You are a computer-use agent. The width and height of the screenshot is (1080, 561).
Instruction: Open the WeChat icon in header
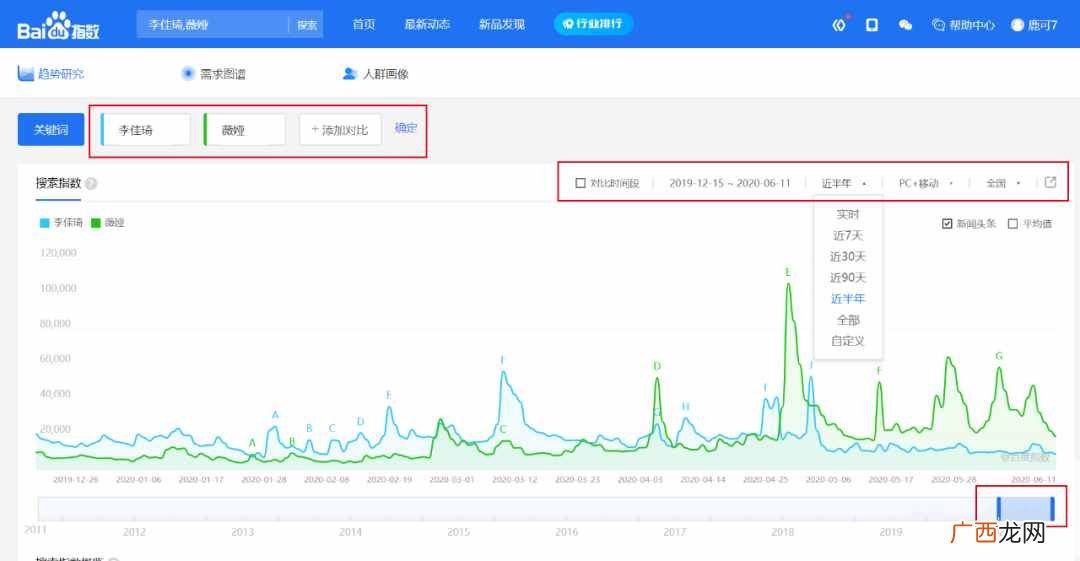pos(905,25)
